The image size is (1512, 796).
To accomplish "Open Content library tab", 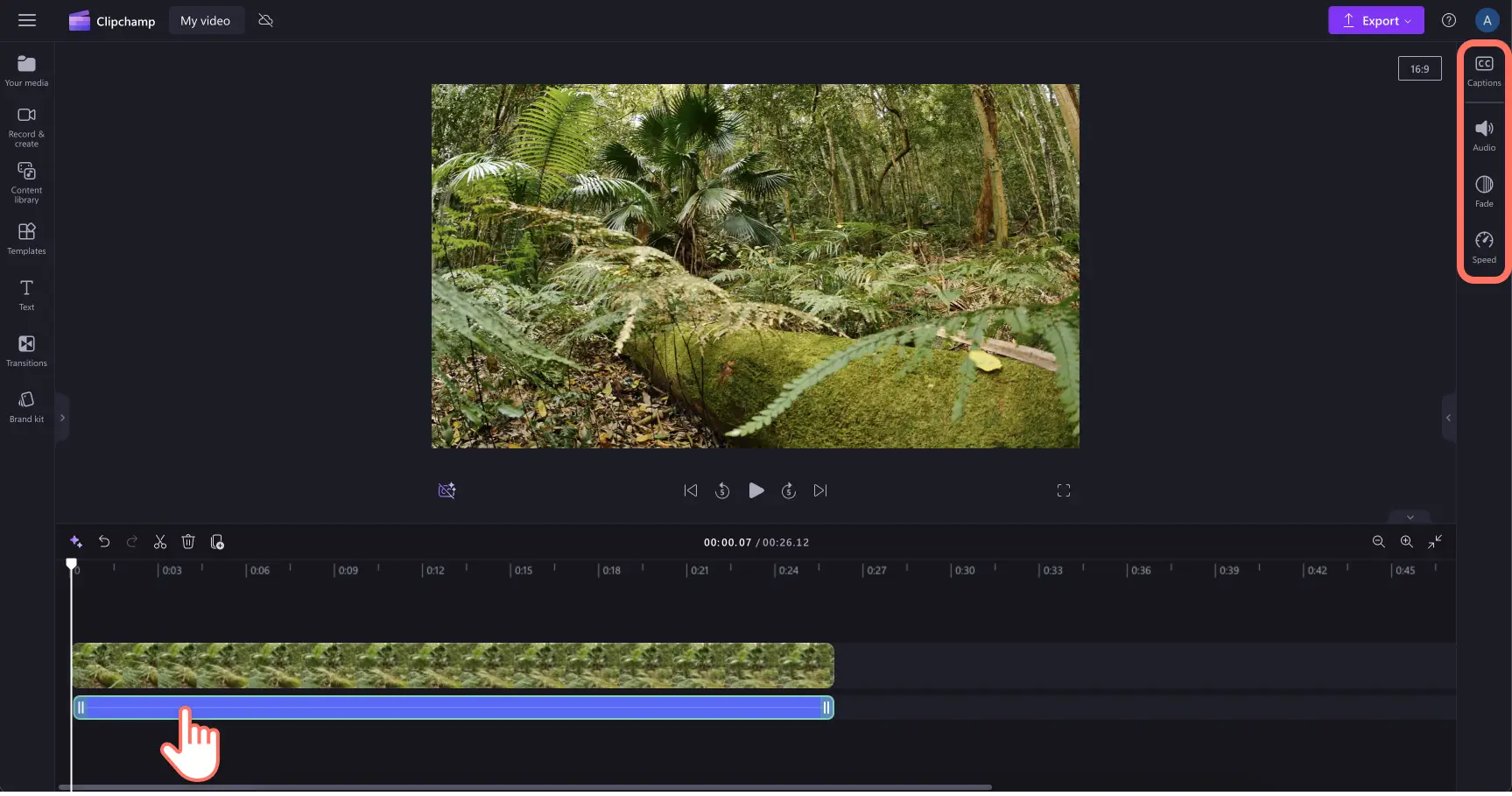I will pos(27,183).
